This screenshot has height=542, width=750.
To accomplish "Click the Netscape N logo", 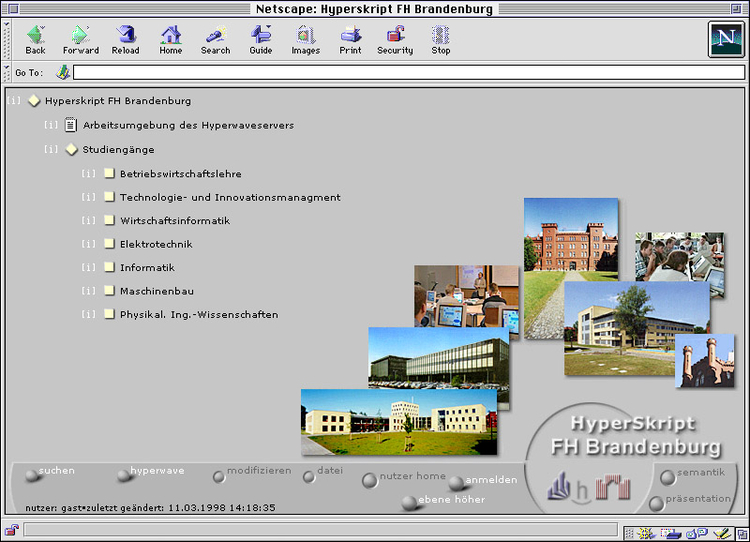I will point(726,39).
